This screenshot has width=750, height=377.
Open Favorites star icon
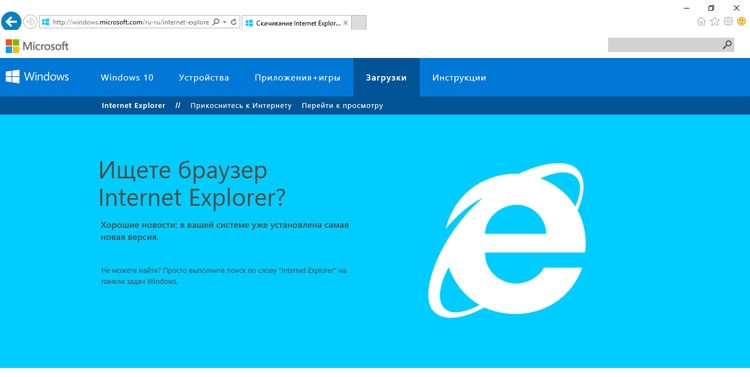[x=715, y=22]
